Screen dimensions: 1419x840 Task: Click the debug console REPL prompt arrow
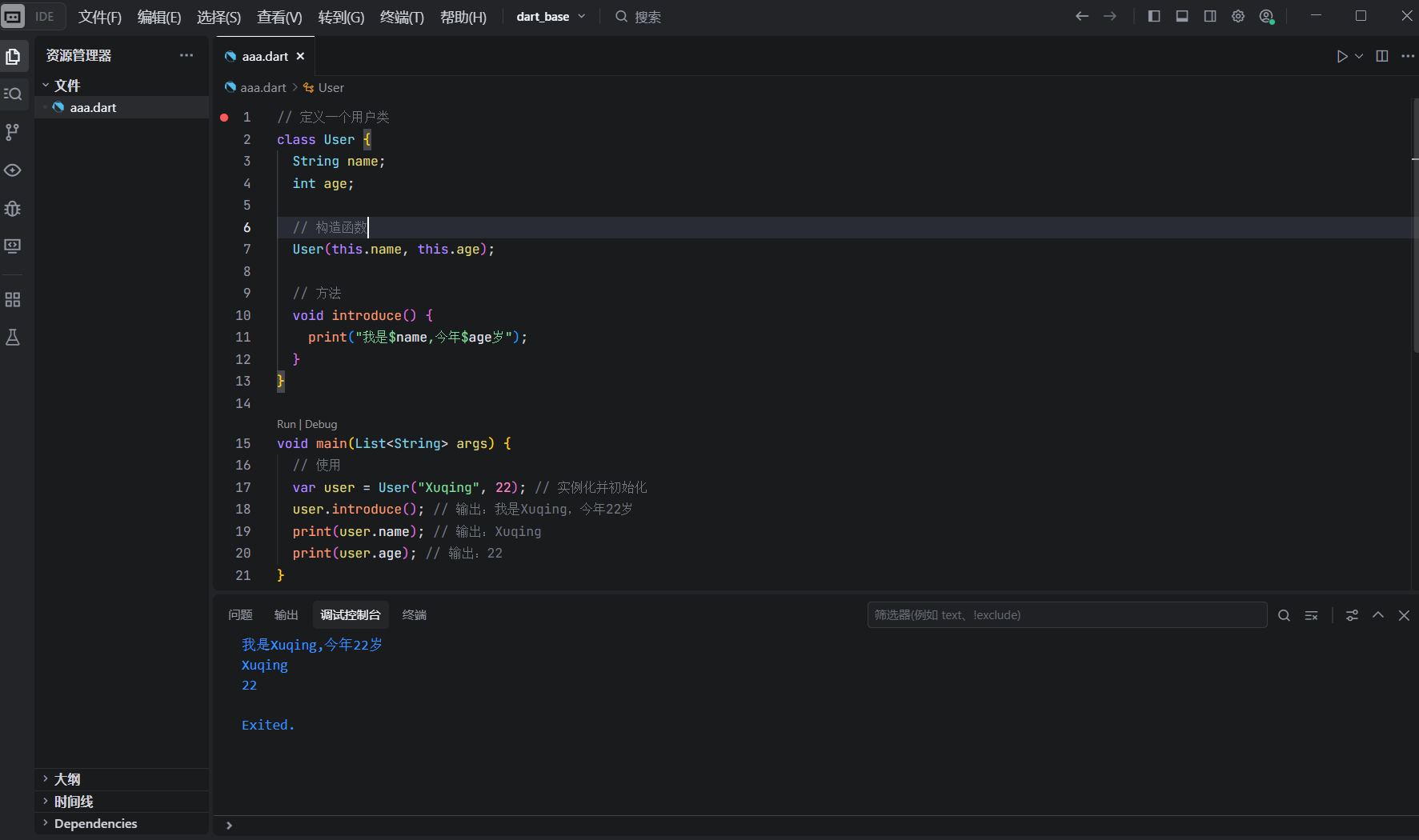[x=229, y=825]
